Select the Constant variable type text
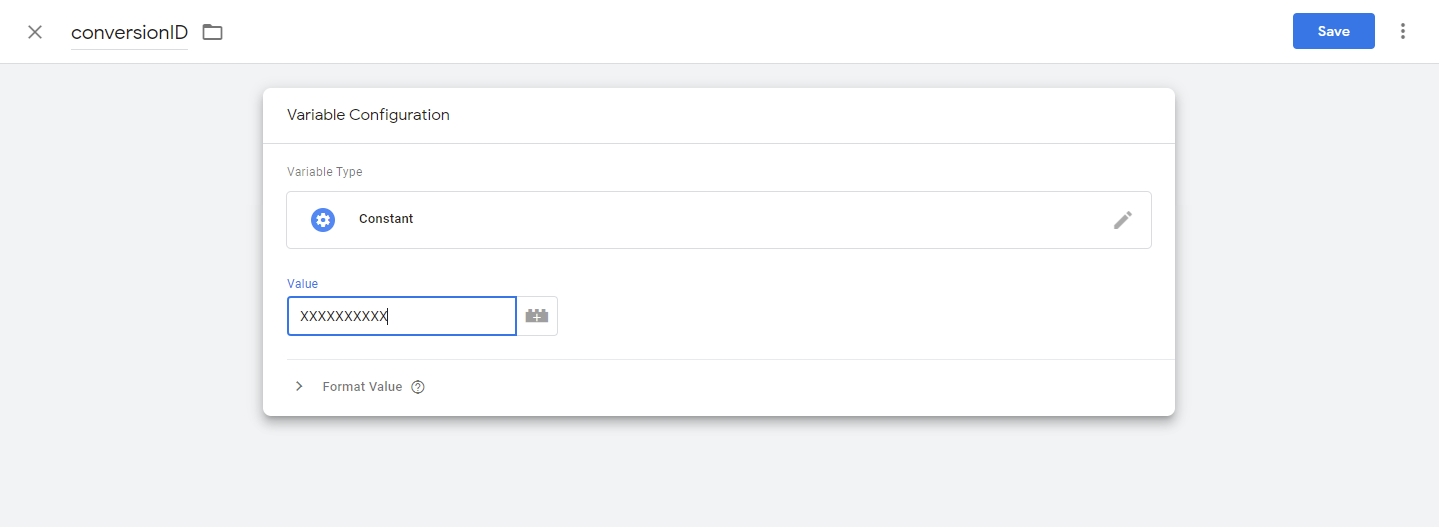 [386, 219]
